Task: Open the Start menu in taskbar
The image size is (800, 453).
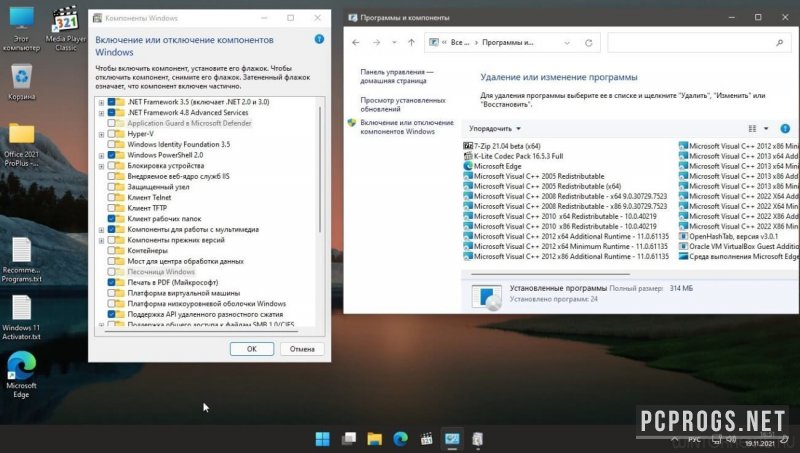Action: click(x=322, y=439)
